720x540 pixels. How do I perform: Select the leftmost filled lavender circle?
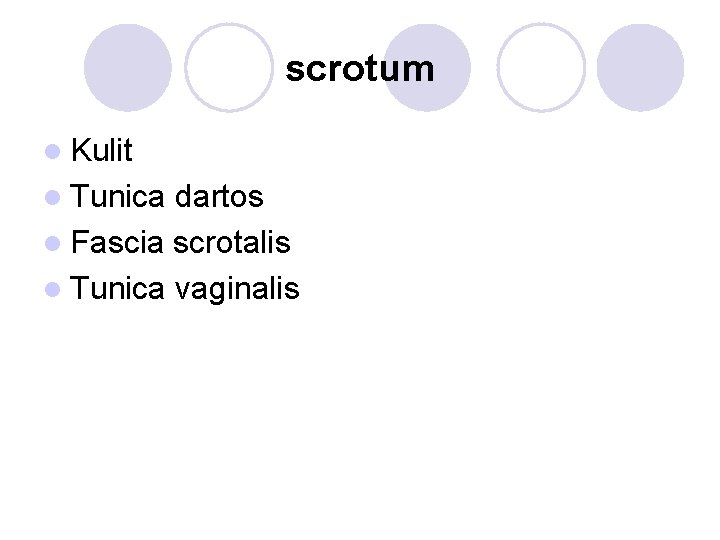pos(128,68)
